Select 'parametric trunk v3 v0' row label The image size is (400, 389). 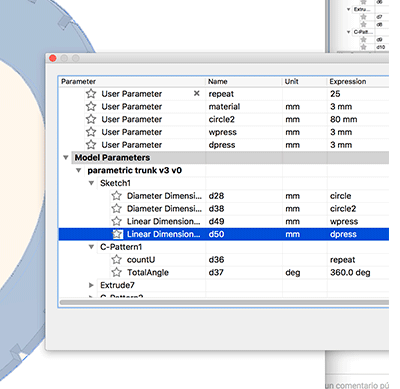tap(135, 170)
